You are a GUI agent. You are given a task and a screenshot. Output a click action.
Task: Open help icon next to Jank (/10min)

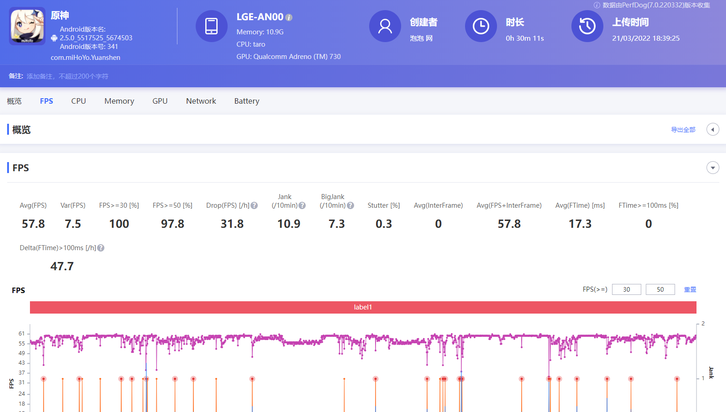coord(302,206)
